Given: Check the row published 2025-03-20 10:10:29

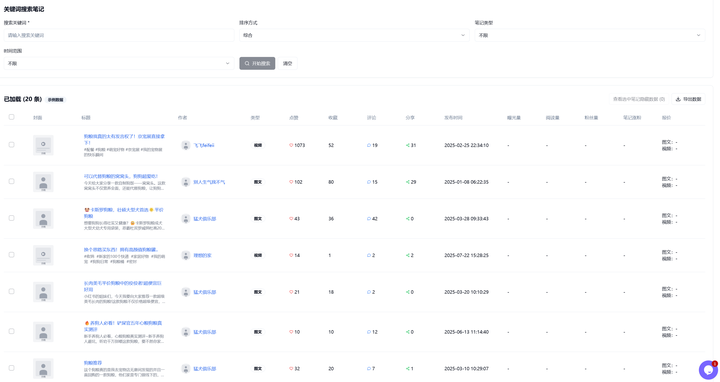Looking at the screenshot, I should 11,292.
